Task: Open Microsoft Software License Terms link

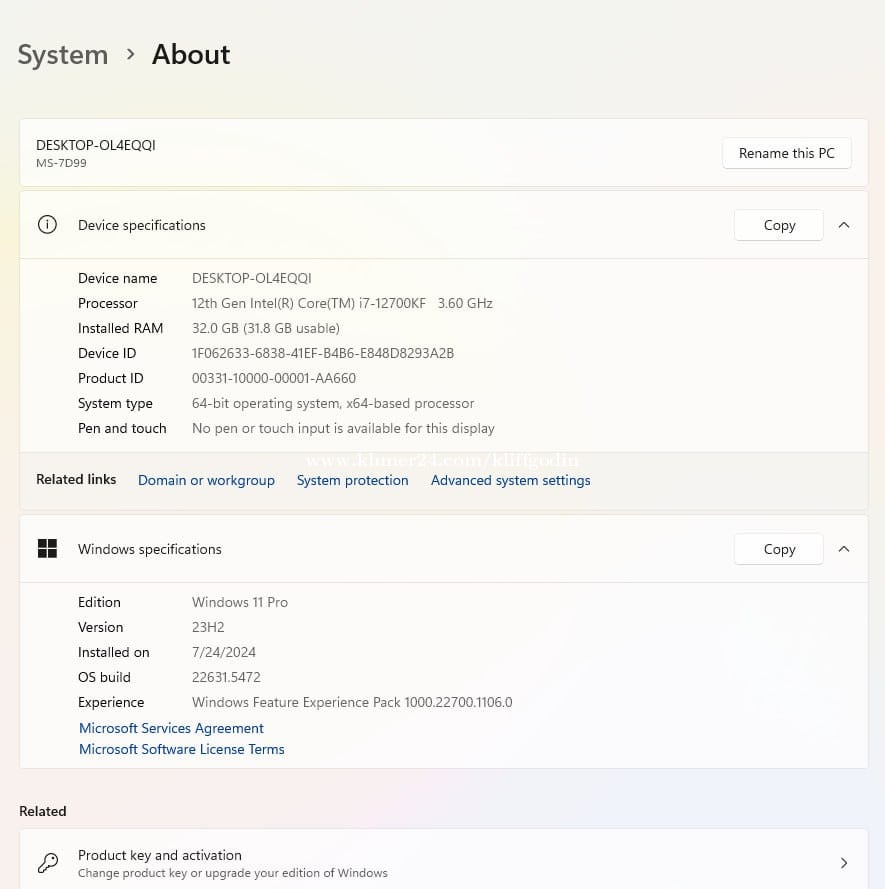Action: pos(181,749)
